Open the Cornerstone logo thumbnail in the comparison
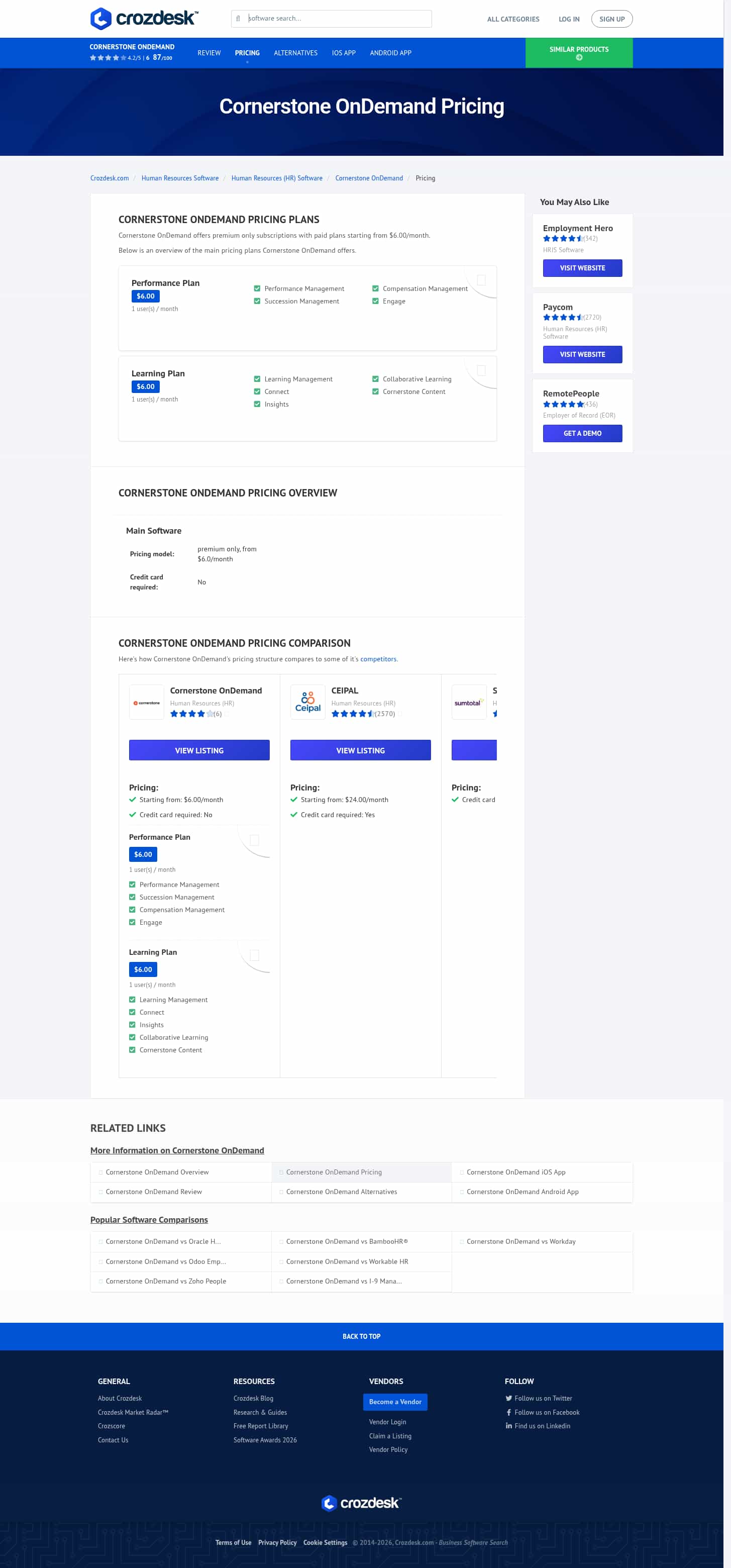This screenshot has height=1568, width=731. 147,703
